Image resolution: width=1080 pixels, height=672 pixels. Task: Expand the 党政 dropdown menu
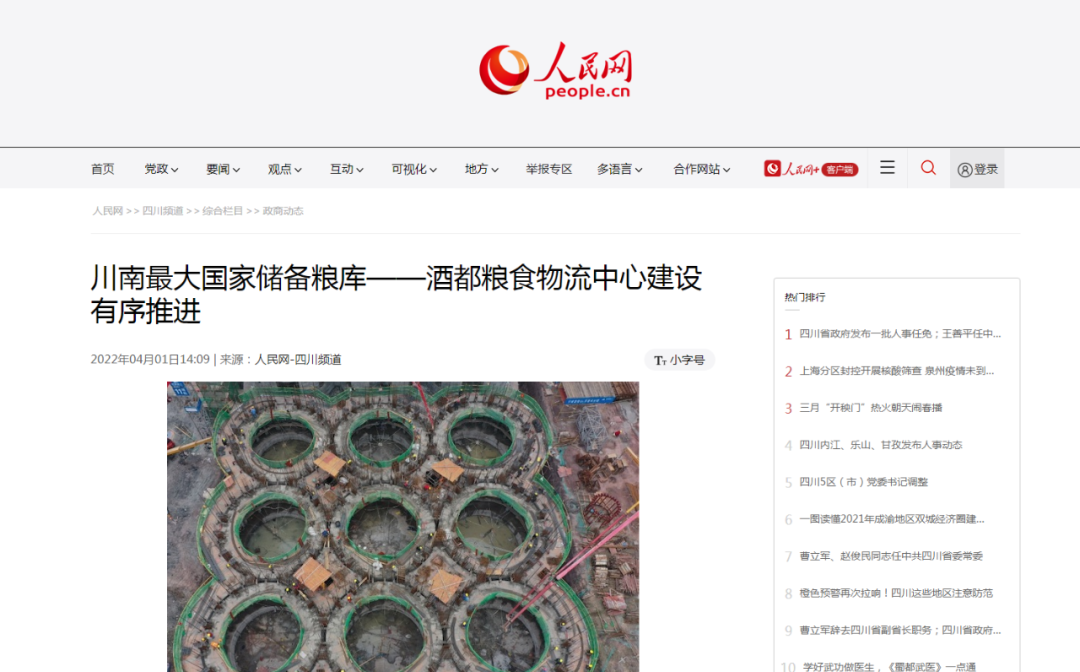(x=161, y=169)
